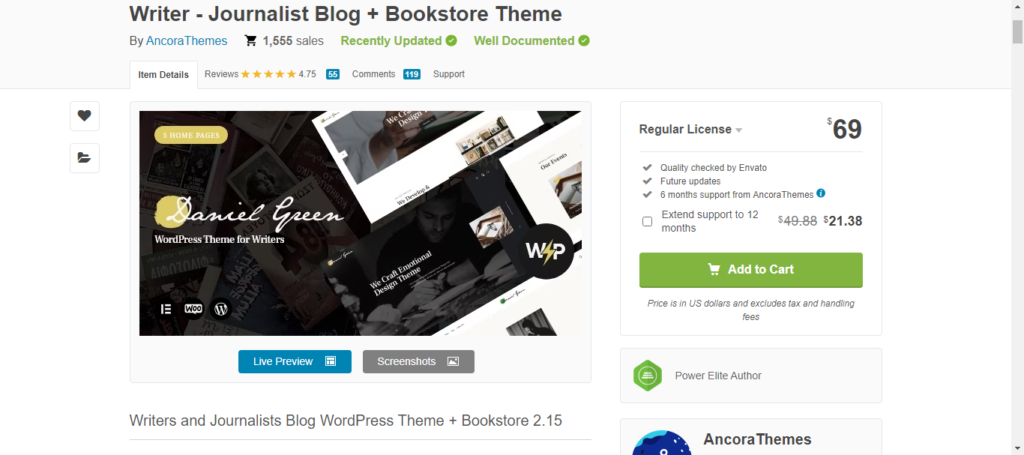1024x455 pixels.
Task: Click the '1,555 sales' text
Action: [293, 40]
